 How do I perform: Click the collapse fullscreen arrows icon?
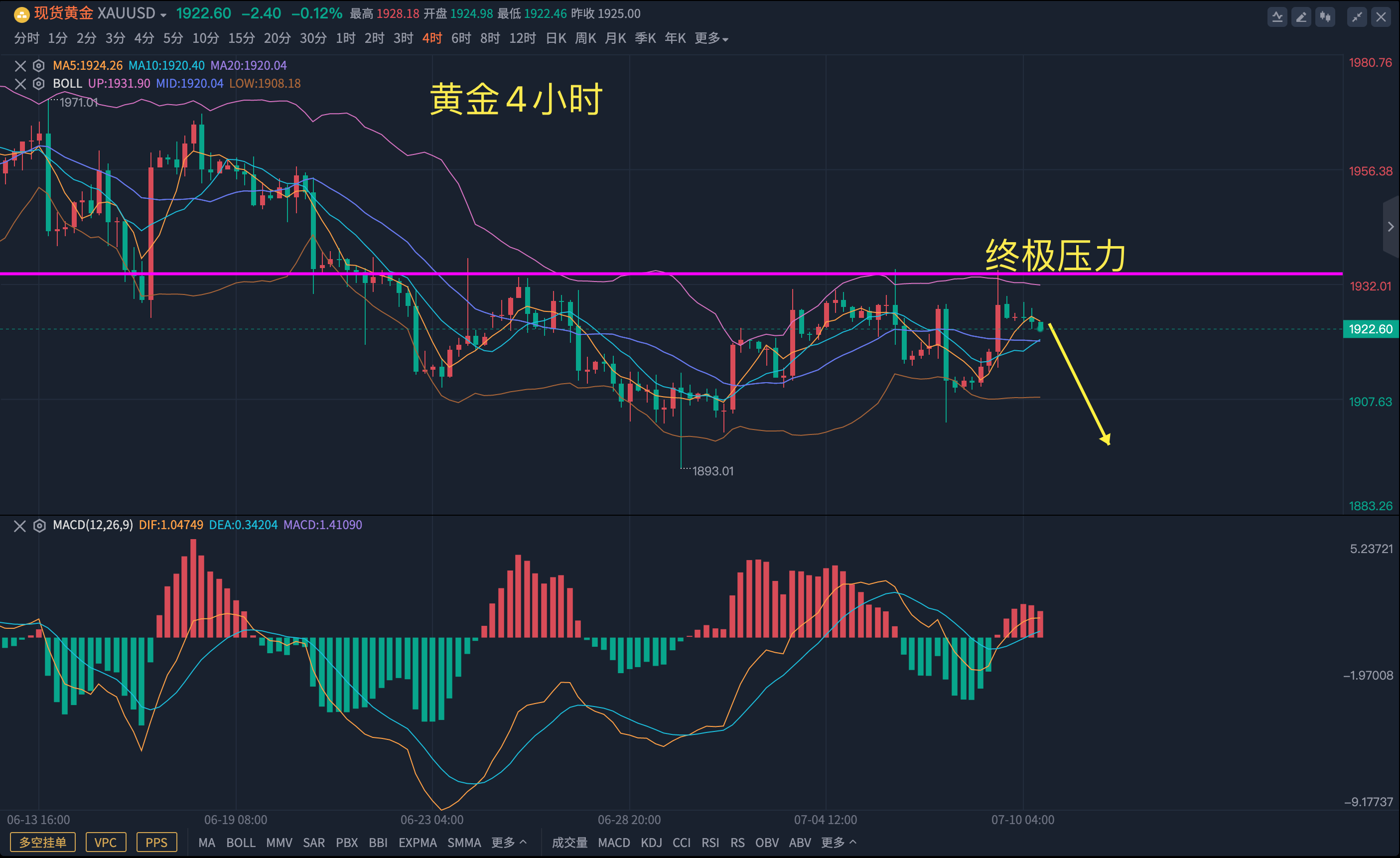point(1357,16)
